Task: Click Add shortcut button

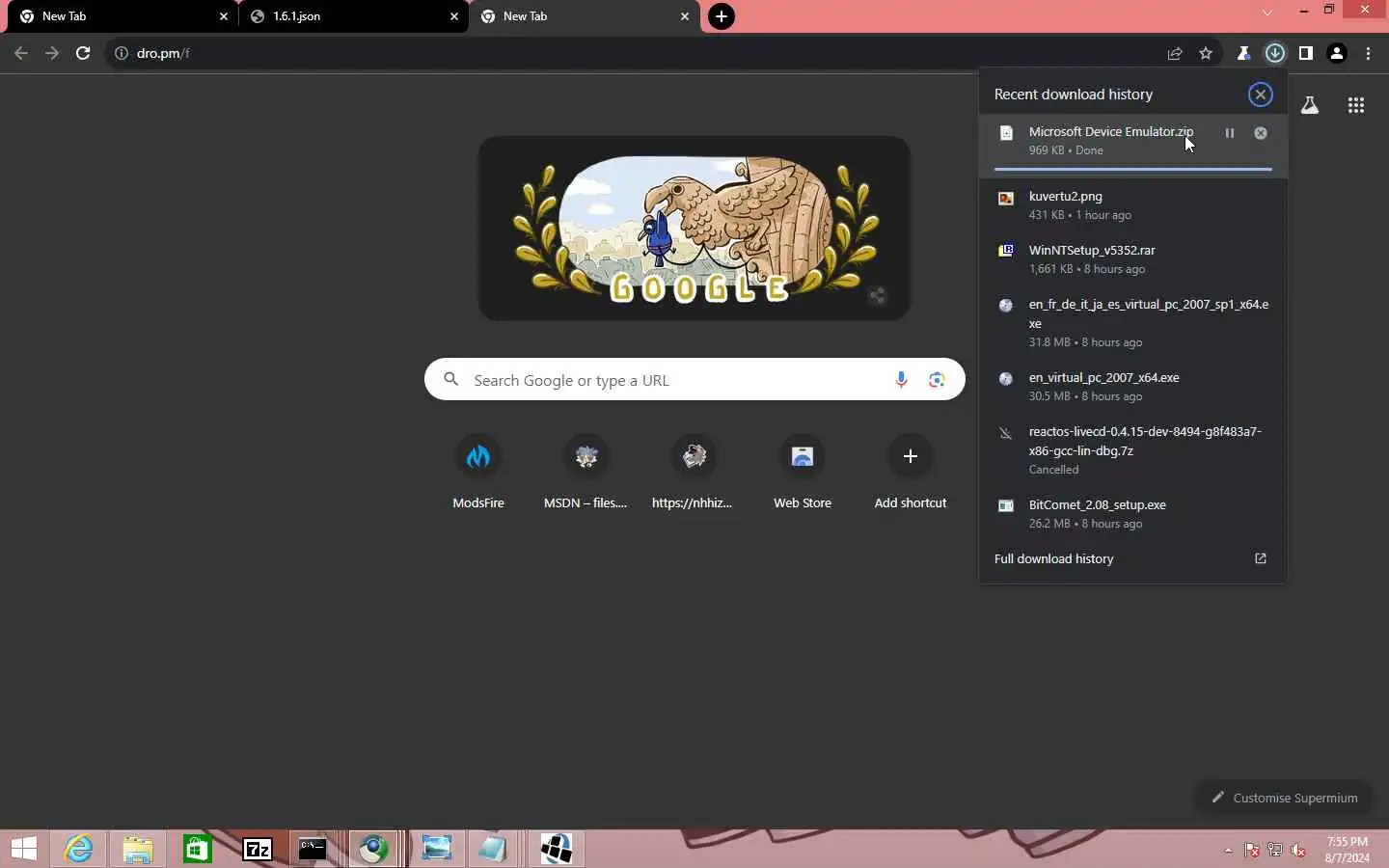Action: (x=910, y=471)
